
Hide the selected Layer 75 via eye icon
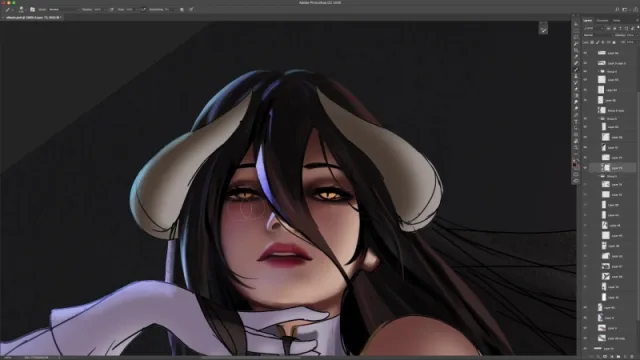(585, 168)
